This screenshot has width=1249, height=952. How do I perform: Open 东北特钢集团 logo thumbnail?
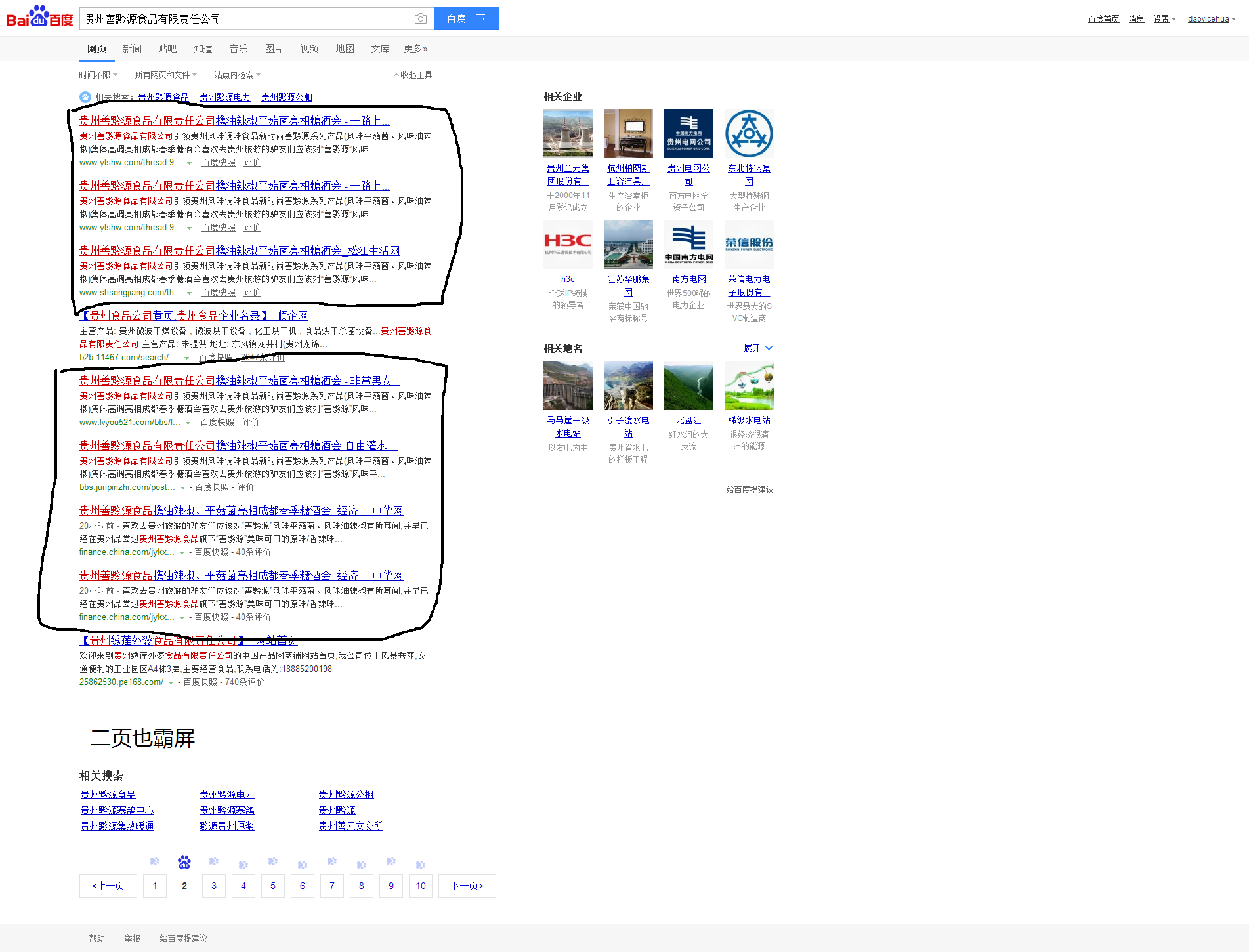(x=749, y=133)
